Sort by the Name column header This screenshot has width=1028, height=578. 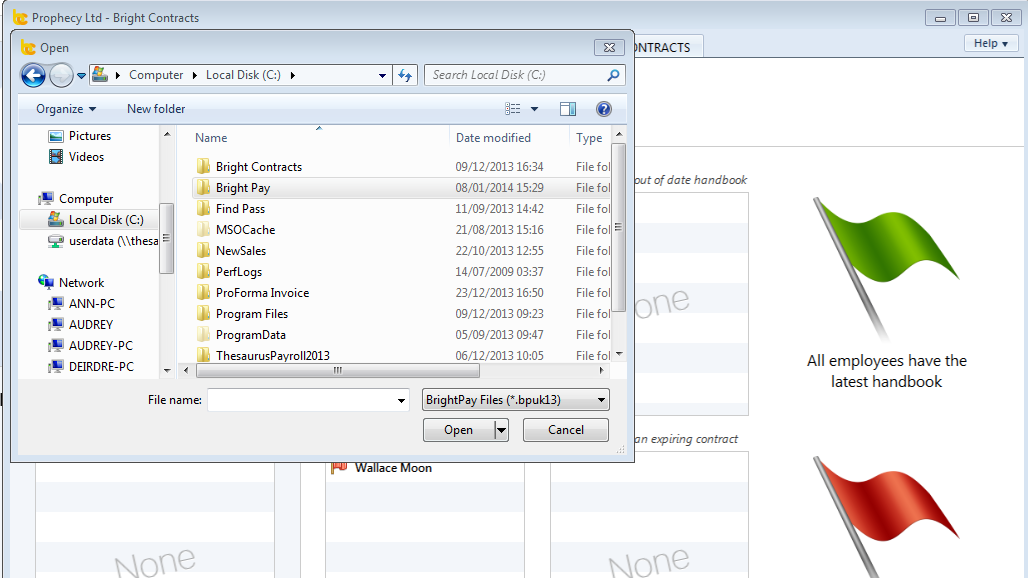pyautogui.click(x=211, y=138)
